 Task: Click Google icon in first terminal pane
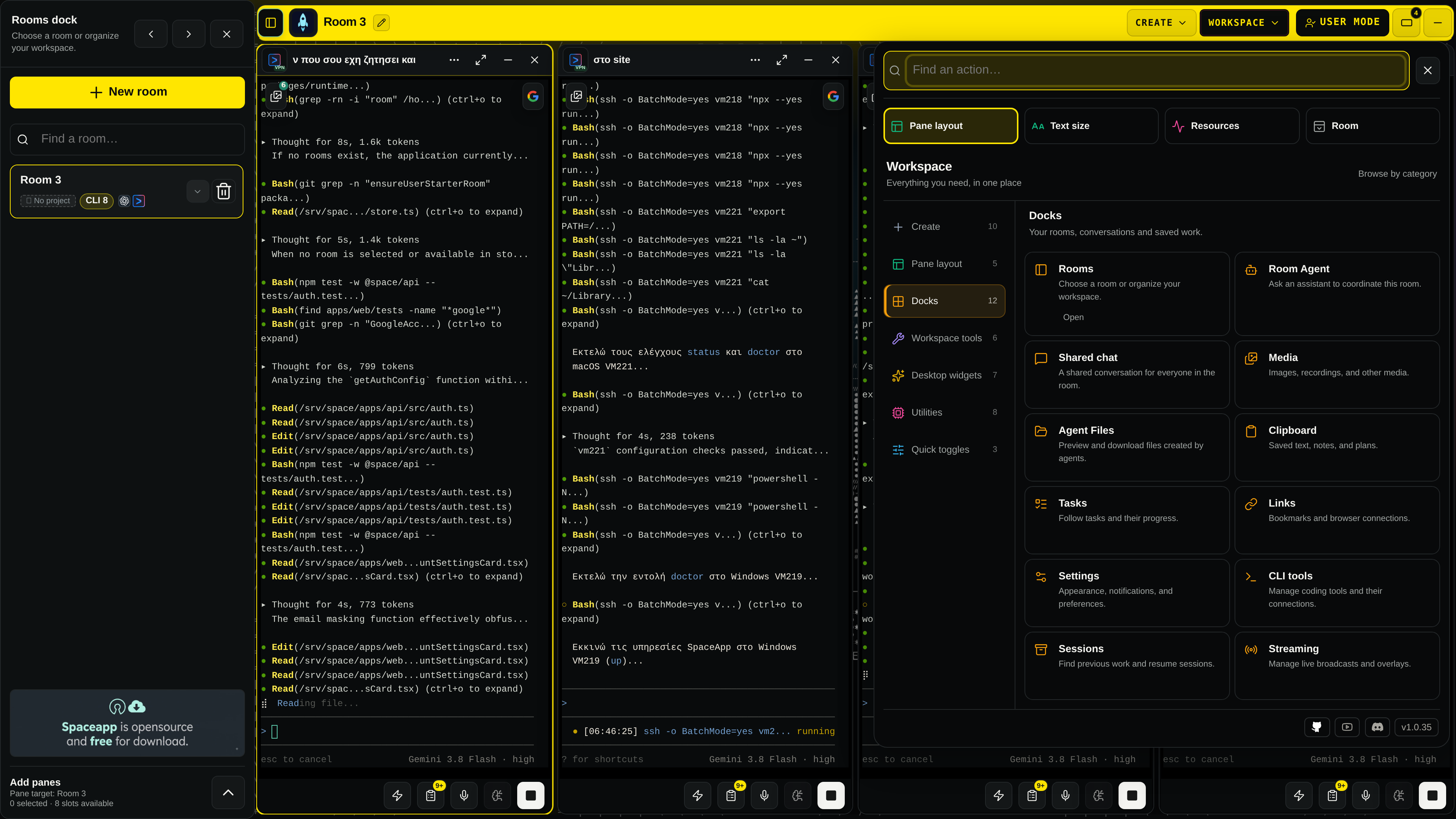pos(533,97)
